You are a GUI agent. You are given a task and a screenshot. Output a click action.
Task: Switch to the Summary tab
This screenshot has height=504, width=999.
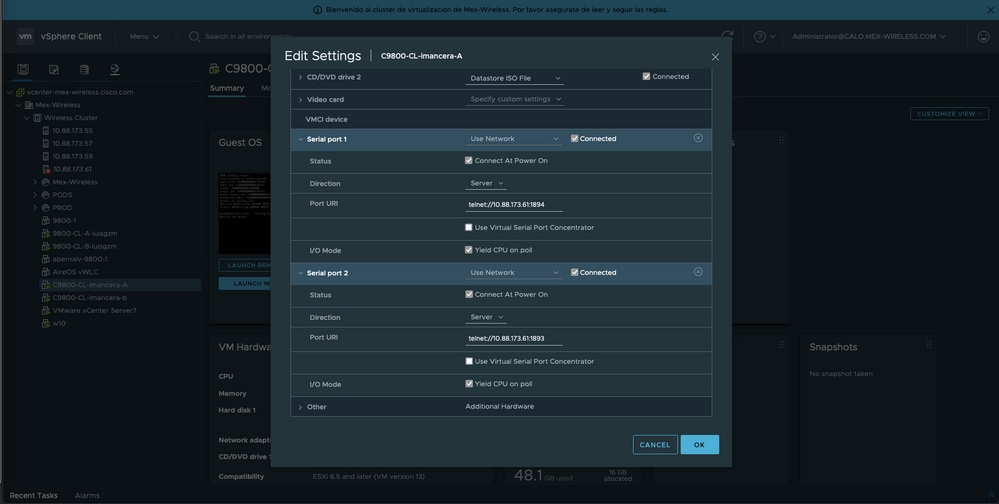click(x=227, y=88)
